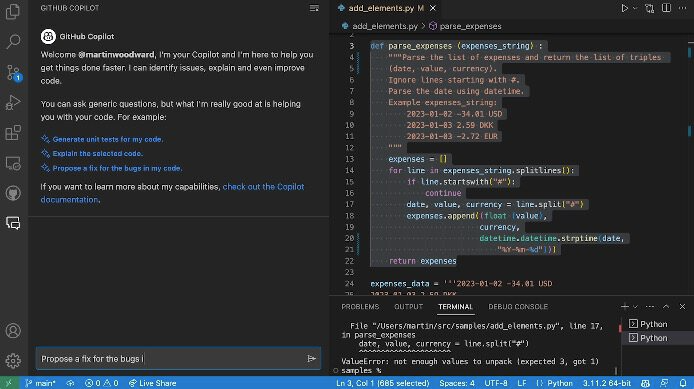Open Source Control view with badge
The width and height of the screenshot is (694, 389).
(13, 72)
